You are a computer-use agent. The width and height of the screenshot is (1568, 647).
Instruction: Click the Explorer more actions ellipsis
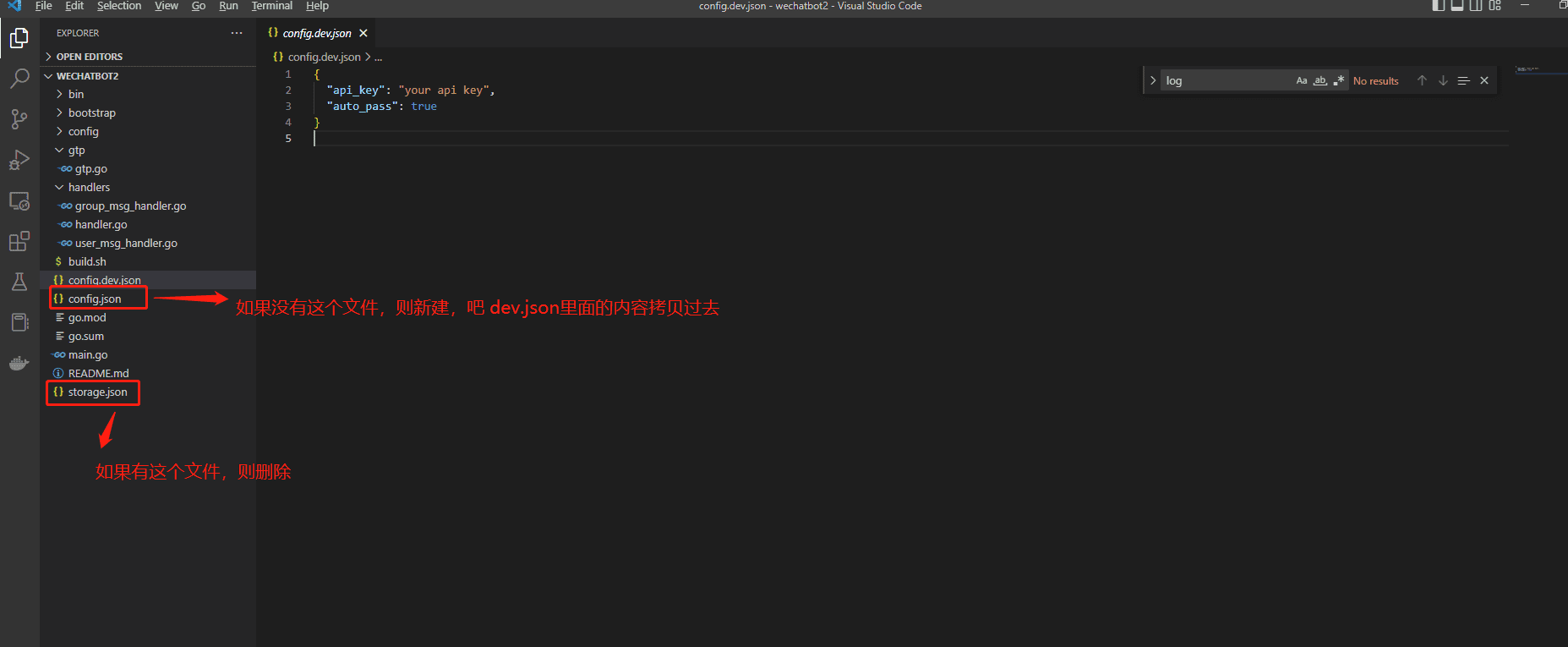point(237,33)
